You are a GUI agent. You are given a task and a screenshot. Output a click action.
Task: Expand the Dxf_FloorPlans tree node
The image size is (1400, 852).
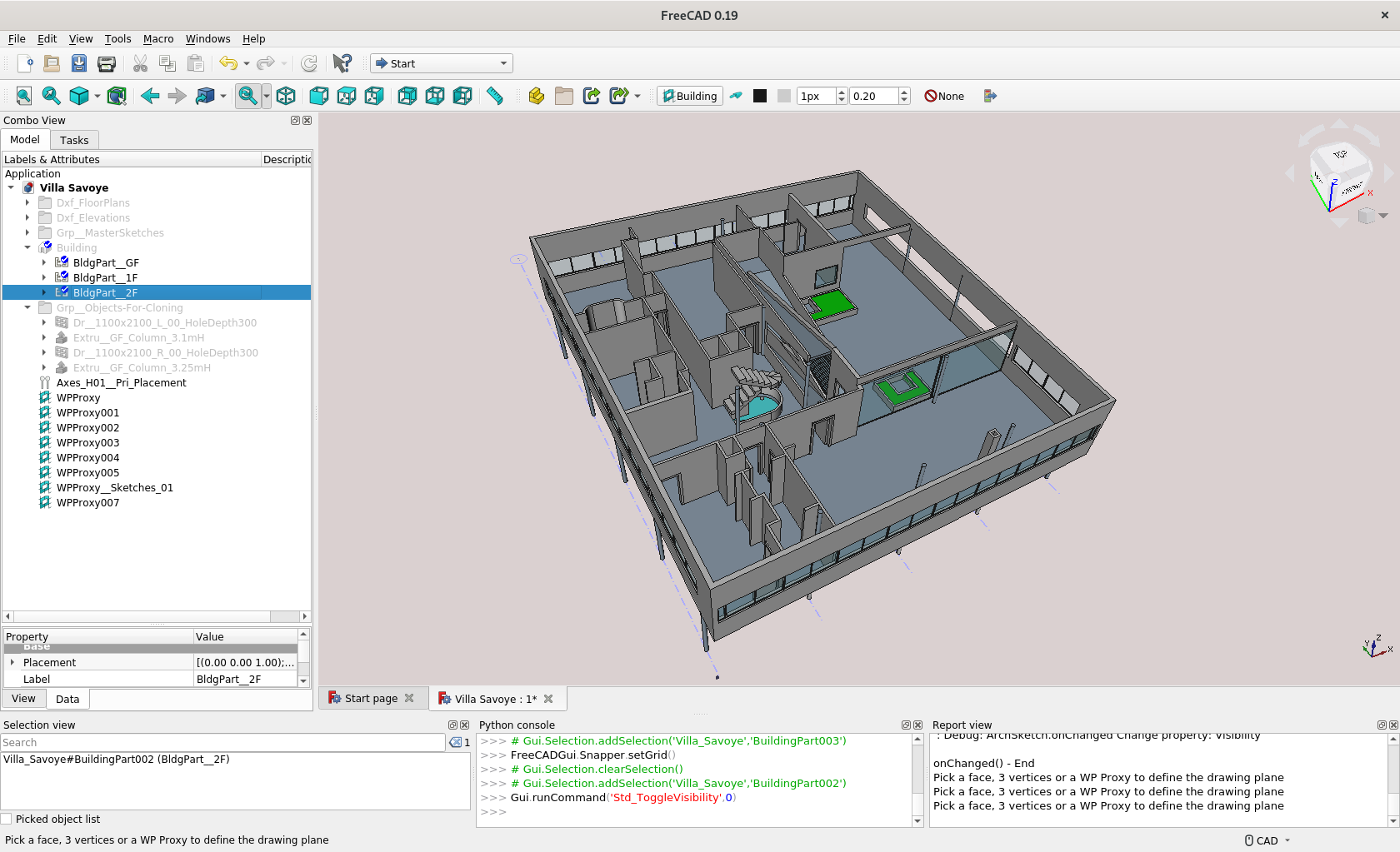(x=27, y=202)
